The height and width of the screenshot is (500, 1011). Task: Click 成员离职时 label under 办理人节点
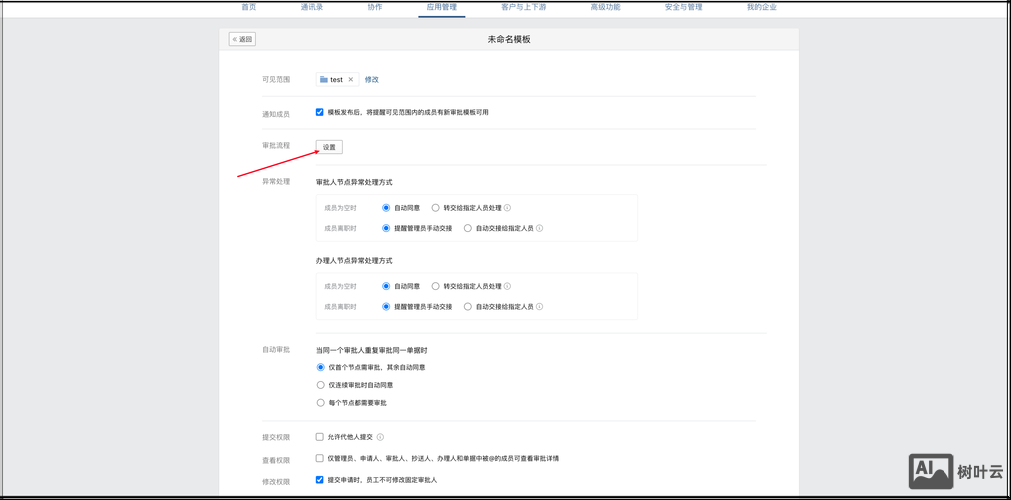340,306
